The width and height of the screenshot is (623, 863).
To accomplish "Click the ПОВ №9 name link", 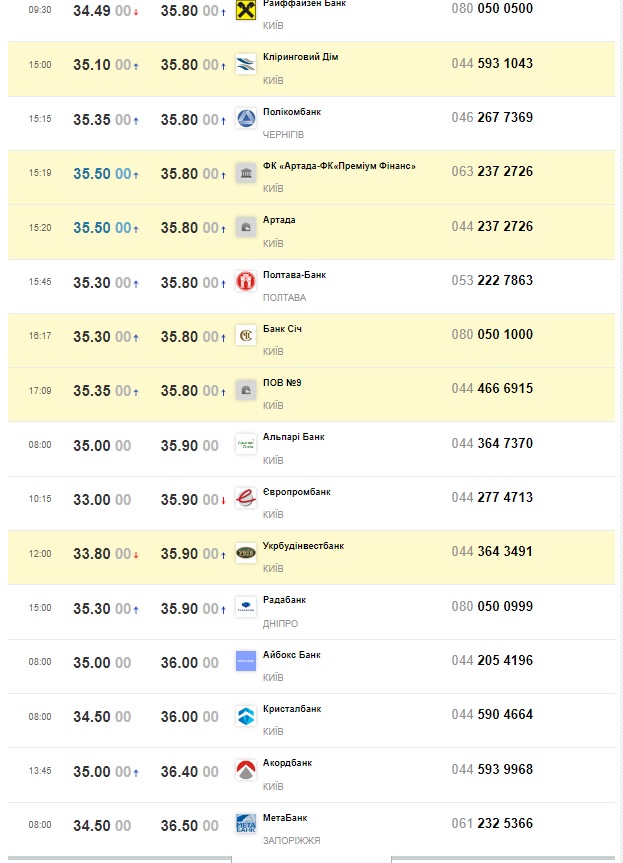I will tap(281, 383).
